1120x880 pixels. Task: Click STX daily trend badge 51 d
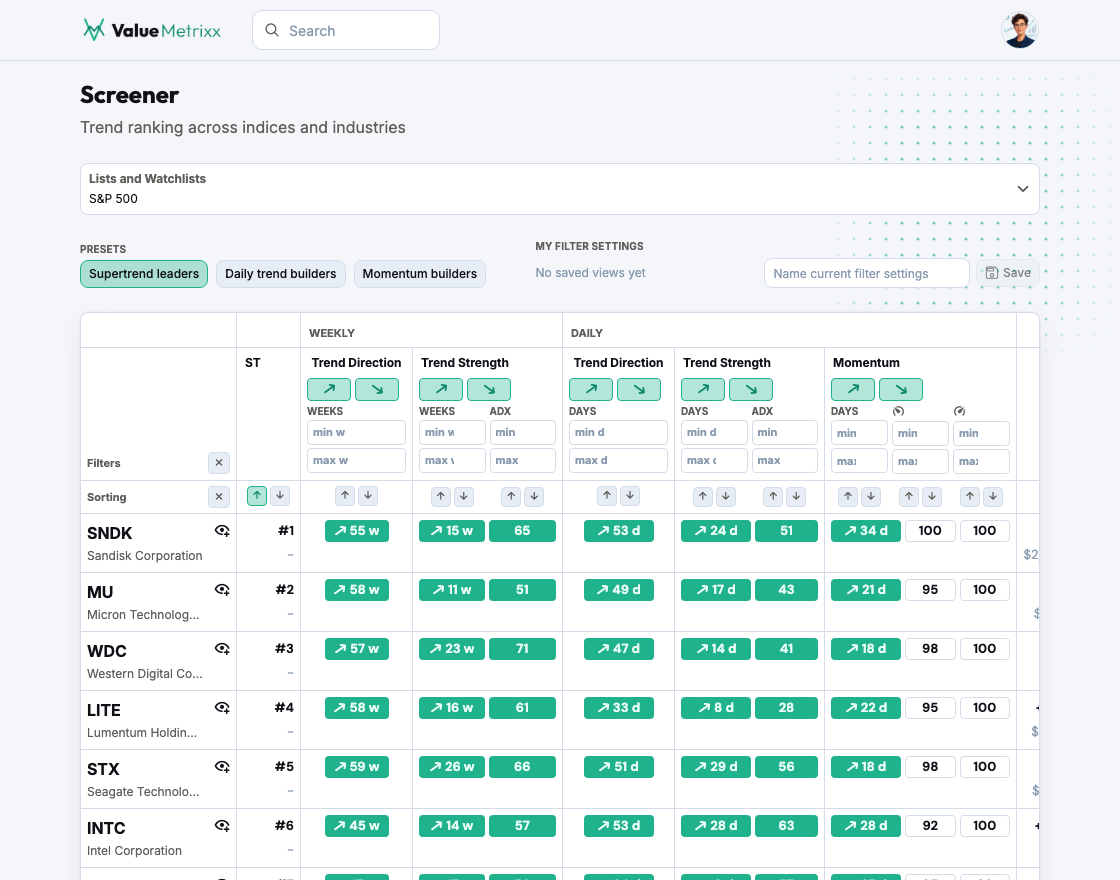coord(619,766)
